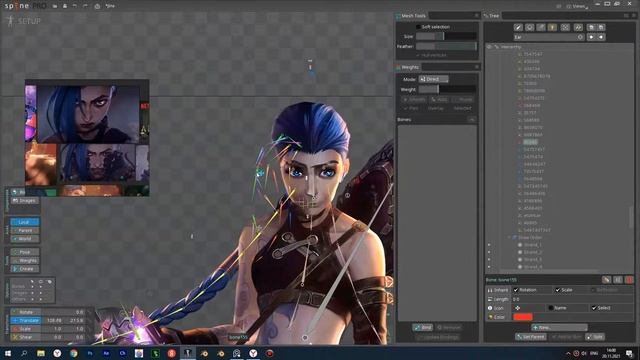Click the copy icon in Tree toolbar
The width and height of the screenshot is (640, 360).
click(591, 27)
